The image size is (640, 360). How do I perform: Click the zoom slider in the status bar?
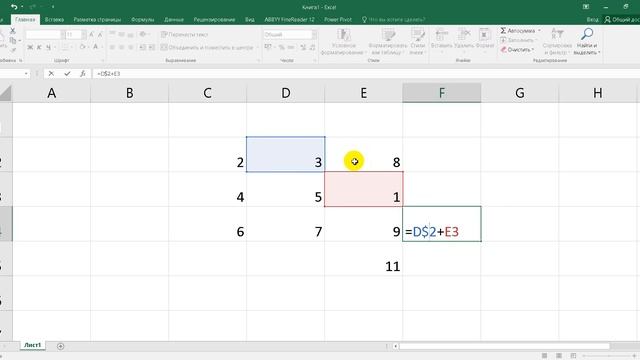pyautogui.click(x=608, y=356)
